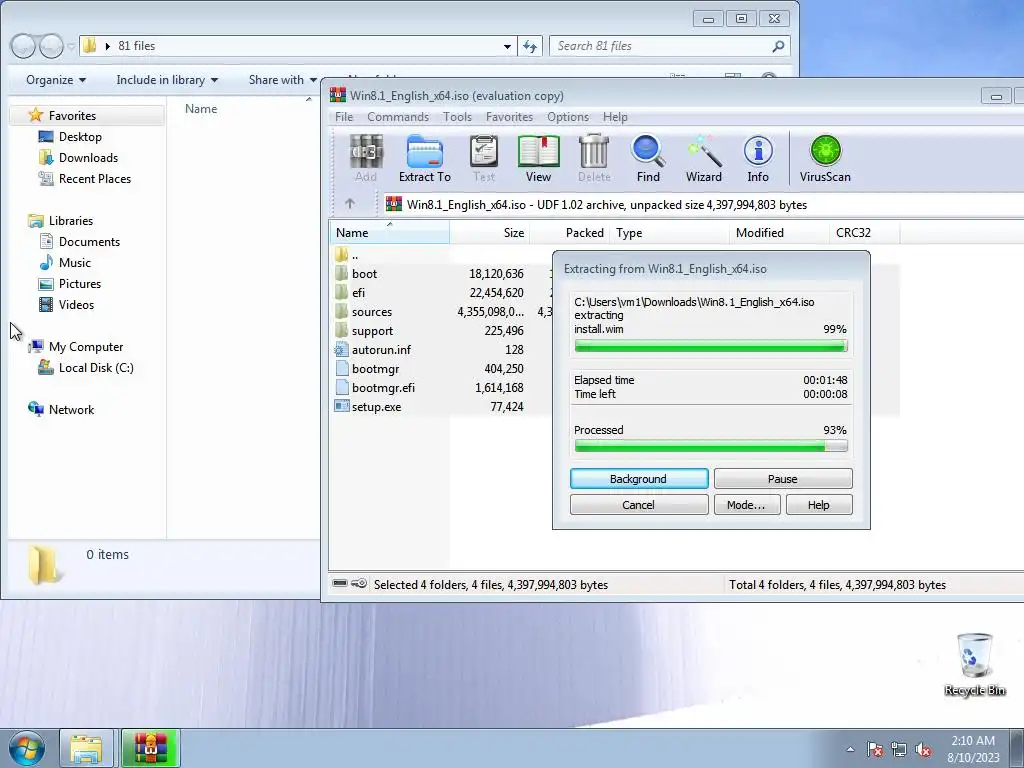This screenshot has height=768, width=1024.
Task: Open Windows Explorer from taskbar
Action: tap(86, 748)
